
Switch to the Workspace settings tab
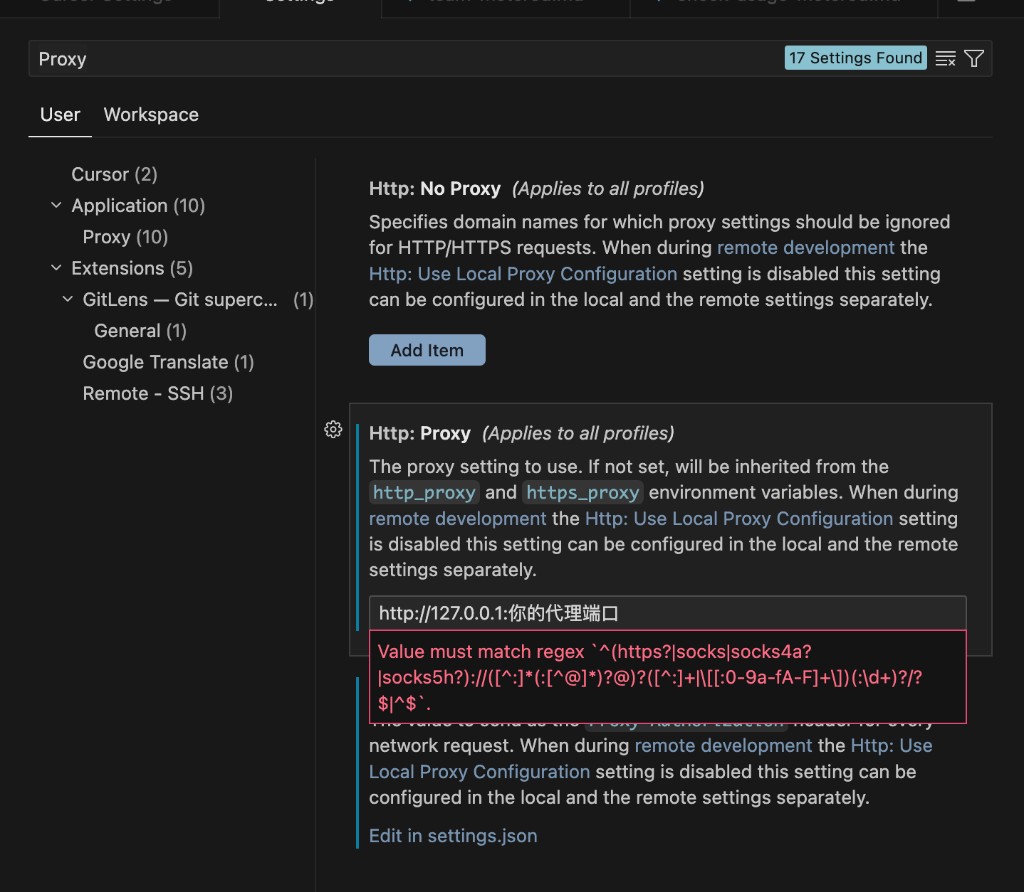[x=151, y=114]
